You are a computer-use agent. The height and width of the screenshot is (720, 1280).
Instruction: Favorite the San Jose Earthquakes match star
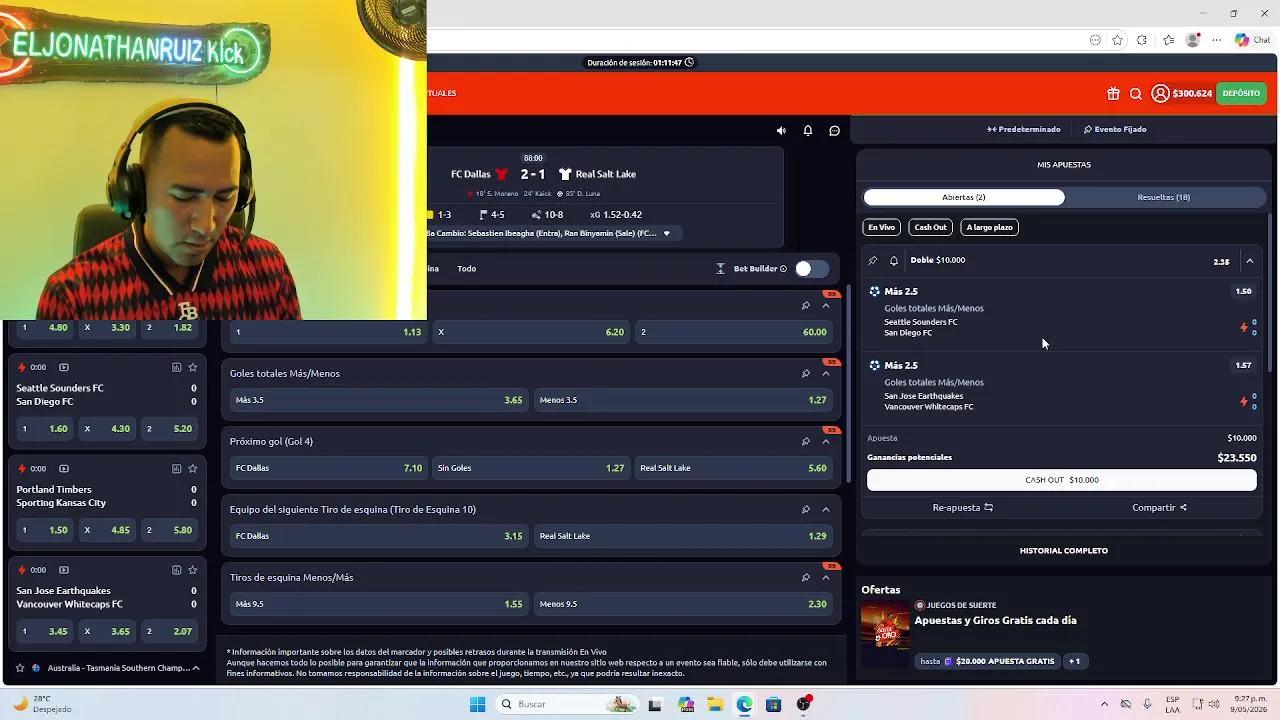pos(193,570)
